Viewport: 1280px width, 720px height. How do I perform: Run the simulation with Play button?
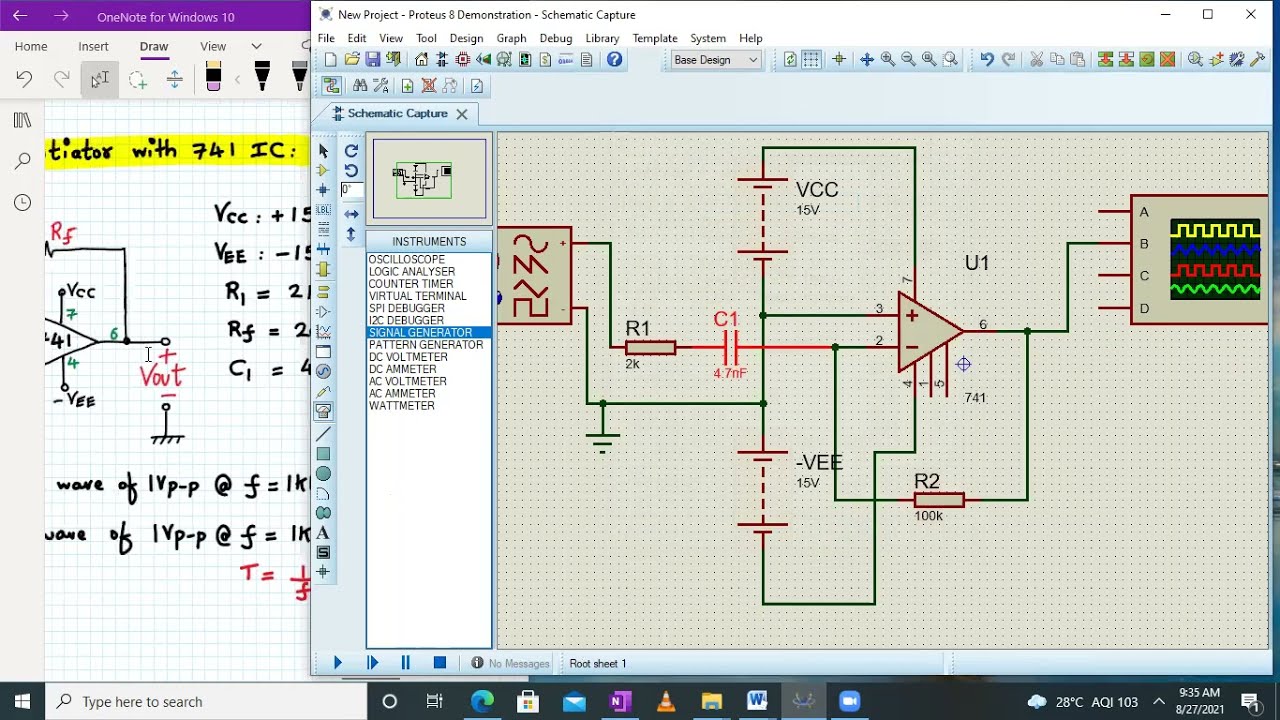(337, 663)
